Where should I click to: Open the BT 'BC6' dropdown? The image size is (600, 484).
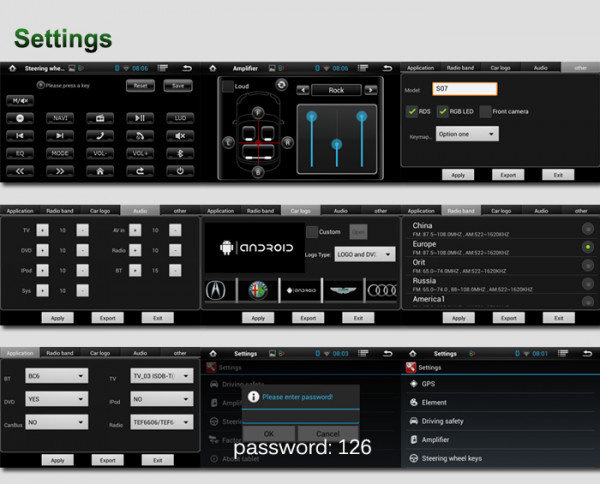coord(56,376)
